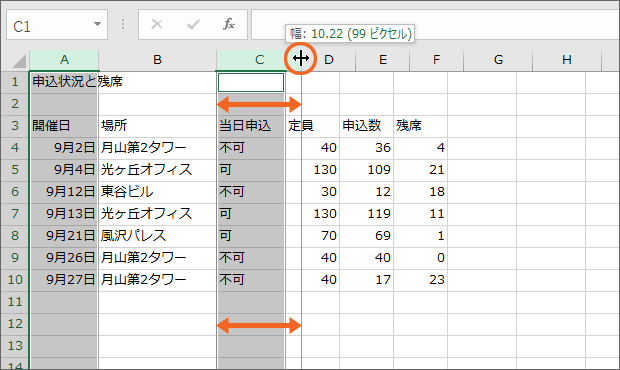Screen dimensions: 620x370
Task: Click the 当日申込 header cell
Action: [251, 126]
